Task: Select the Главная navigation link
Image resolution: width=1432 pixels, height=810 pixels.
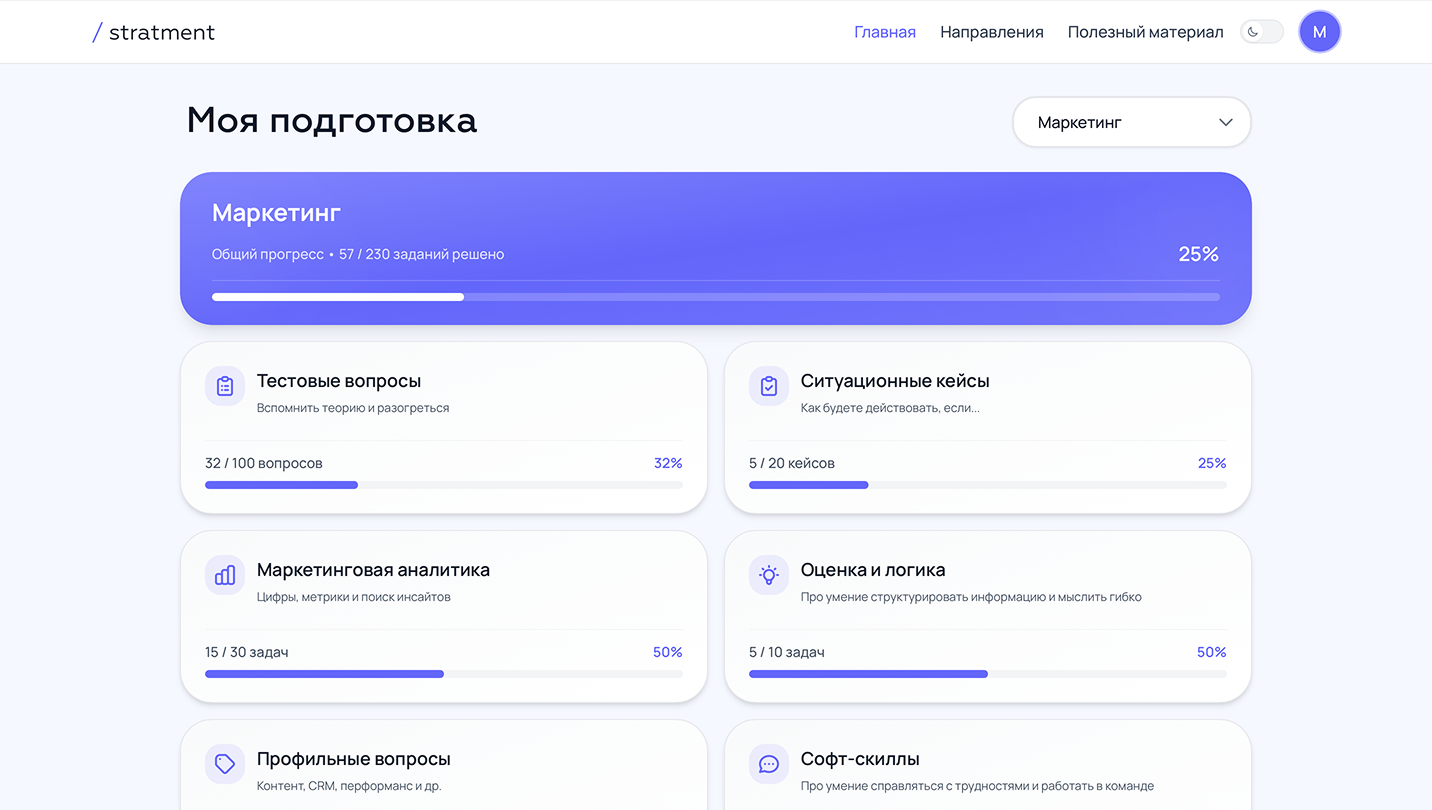Action: coord(884,31)
